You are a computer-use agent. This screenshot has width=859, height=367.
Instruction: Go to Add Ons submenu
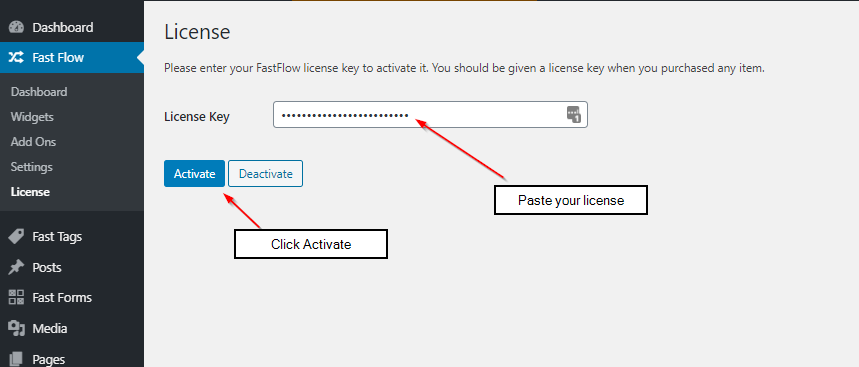(x=33, y=142)
